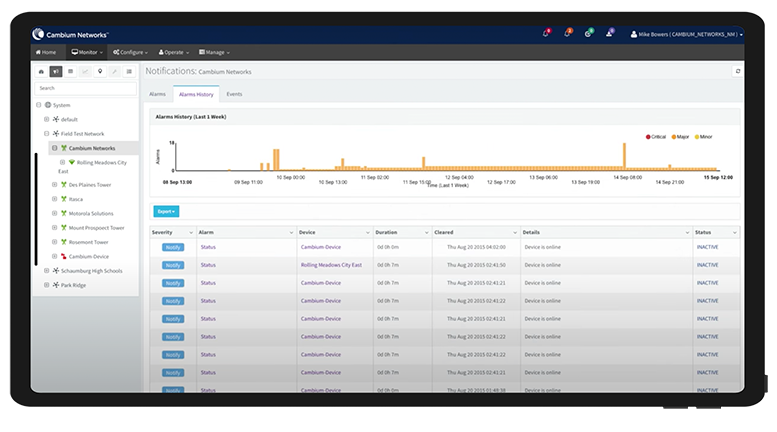Image resolution: width=777 pixels, height=432 pixels.
Task: Open Cambium-Device link in first table row
Action: pyautogui.click(x=321, y=247)
